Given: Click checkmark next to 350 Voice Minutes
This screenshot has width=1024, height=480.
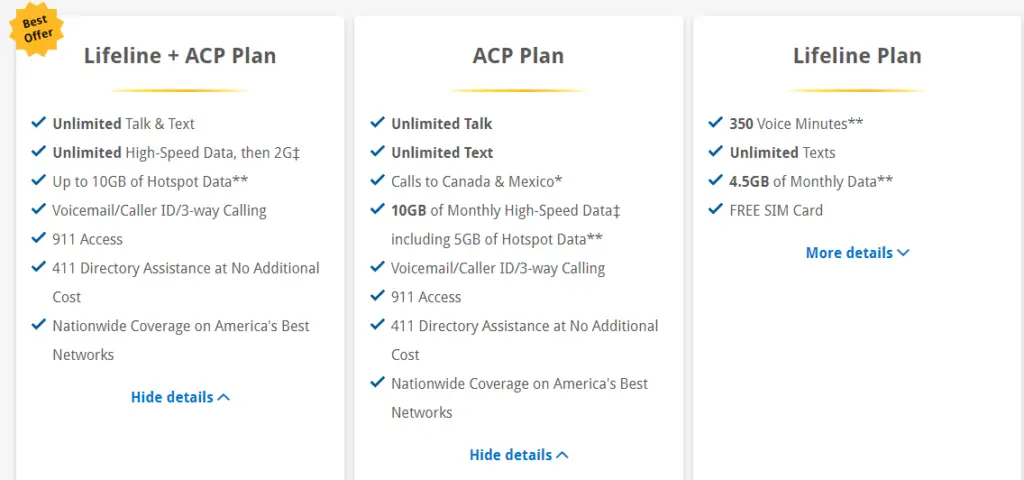Looking at the screenshot, I should tap(715, 122).
